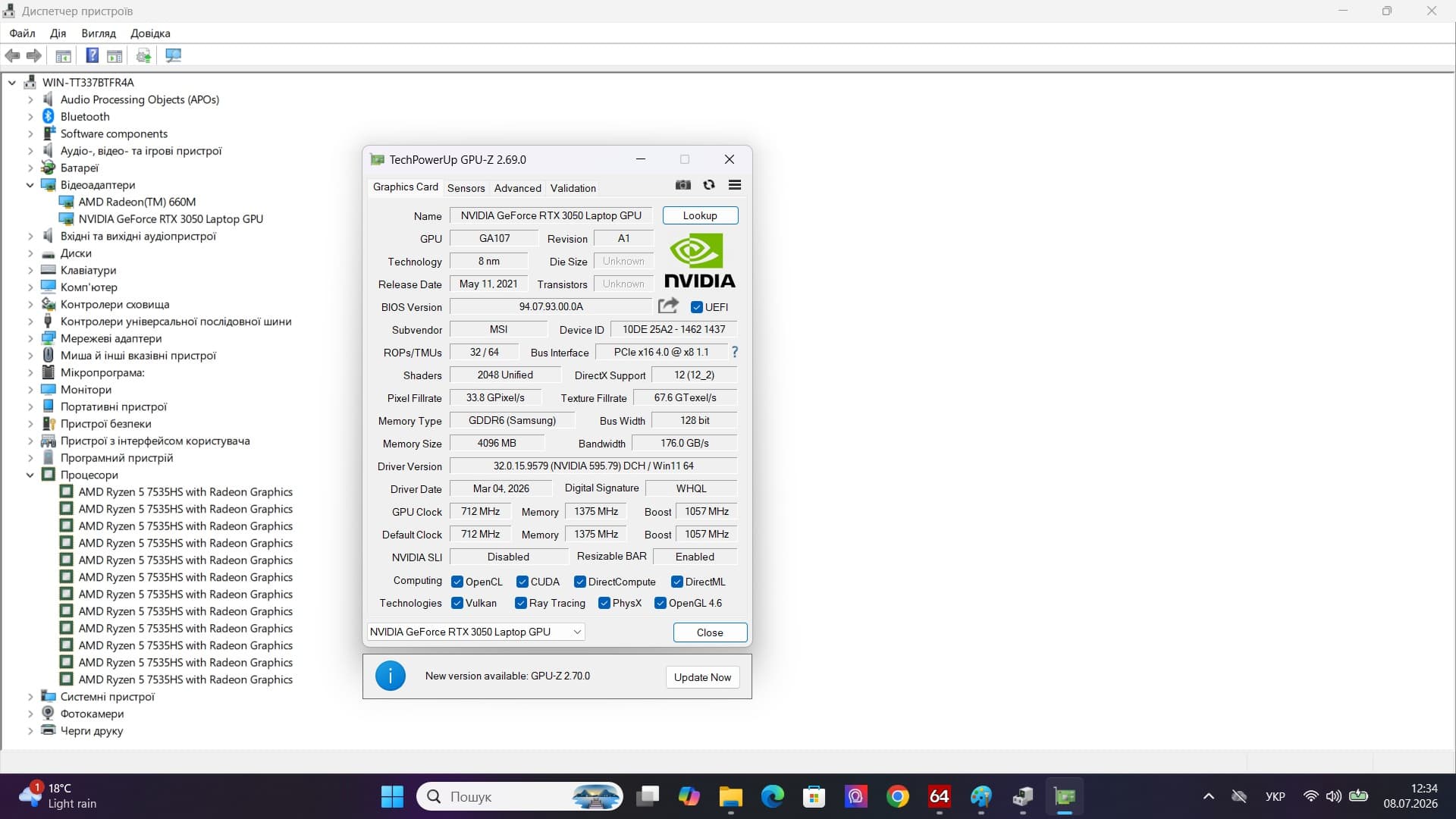The width and height of the screenshot is (1456, 819).
Task: Open the Дія menu
Action: [58, 33]
